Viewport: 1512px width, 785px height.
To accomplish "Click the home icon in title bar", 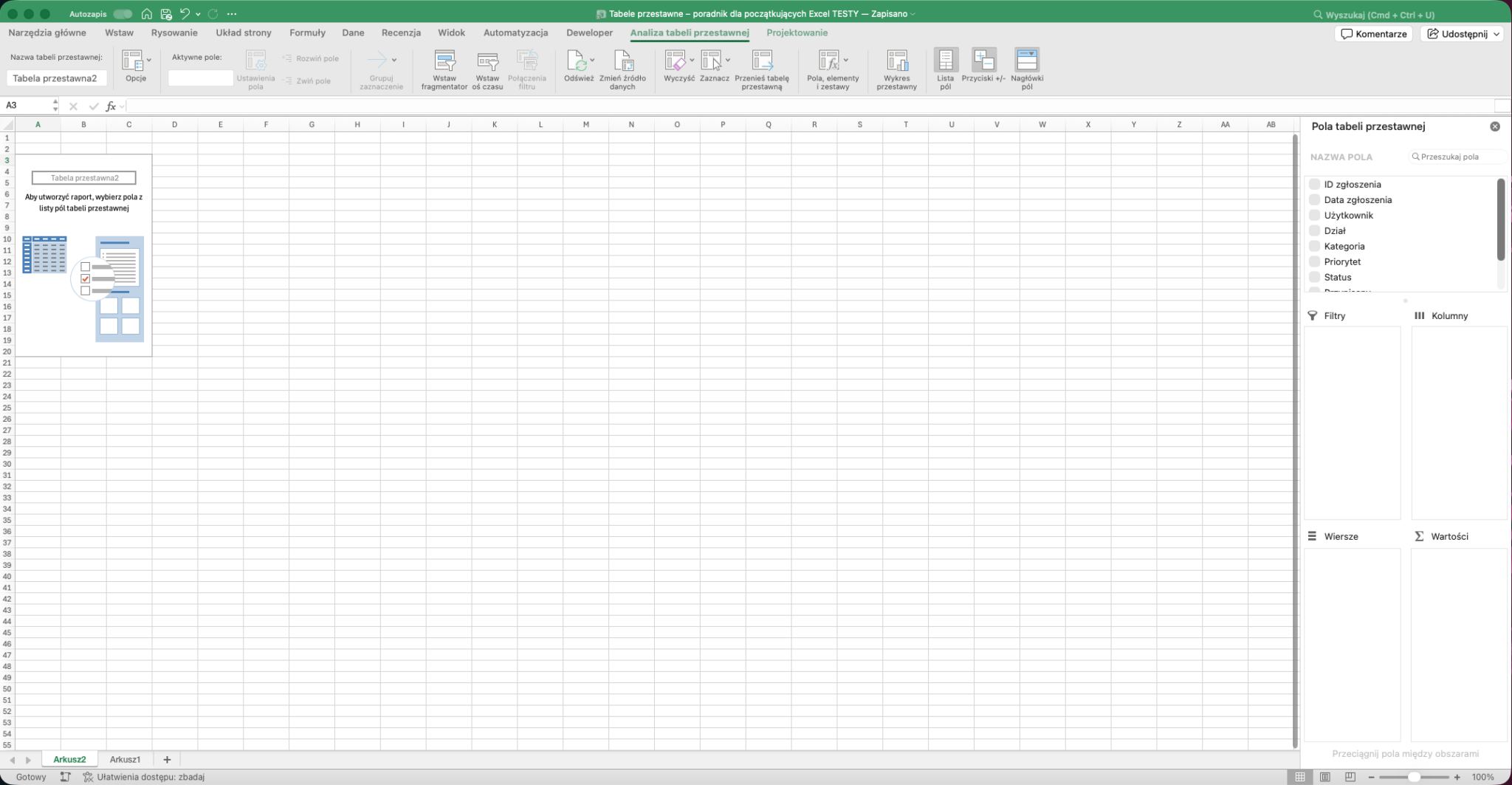I will [x=147, y=14].
